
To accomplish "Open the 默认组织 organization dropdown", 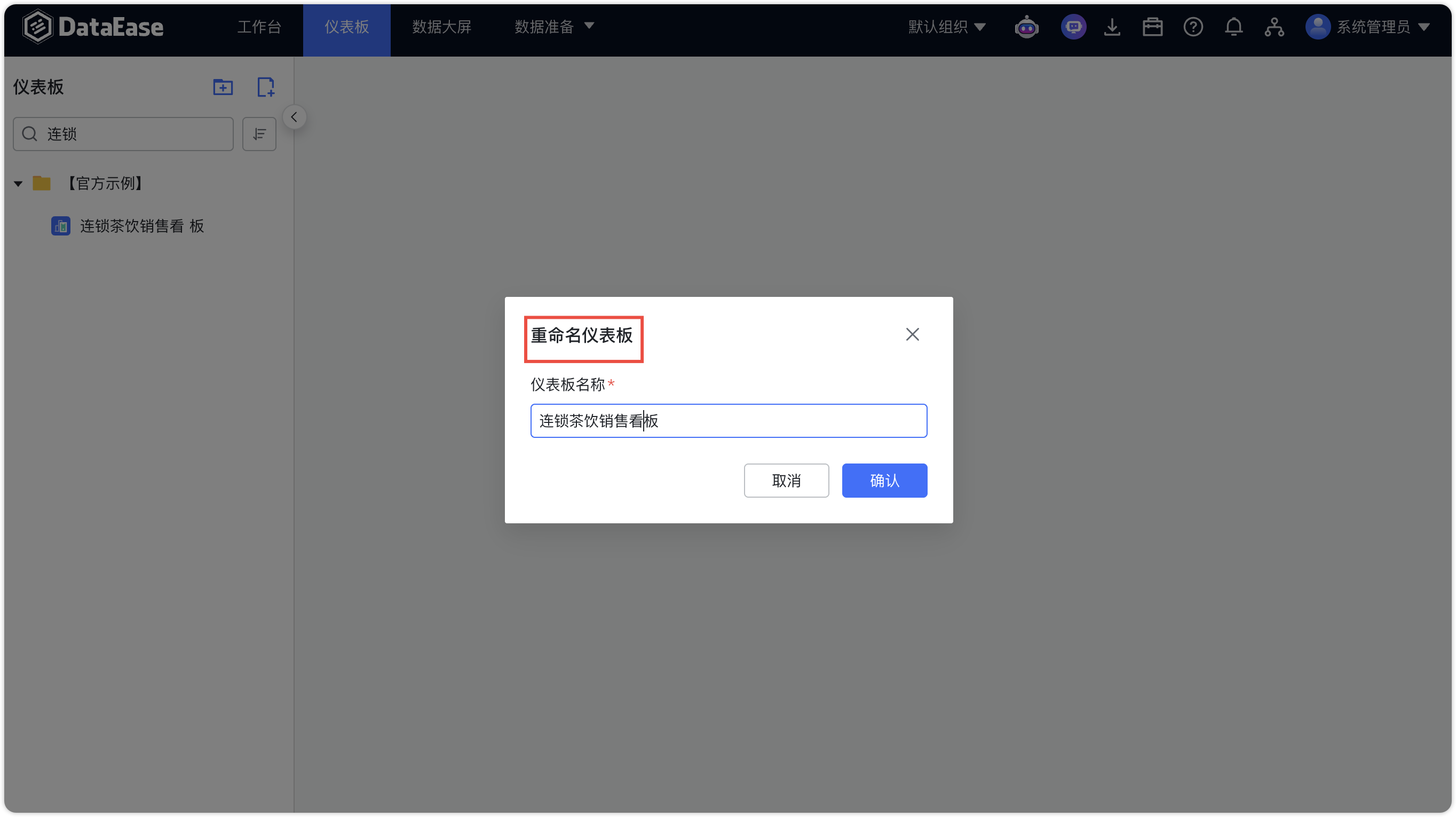I will click(x=947, y=27).
